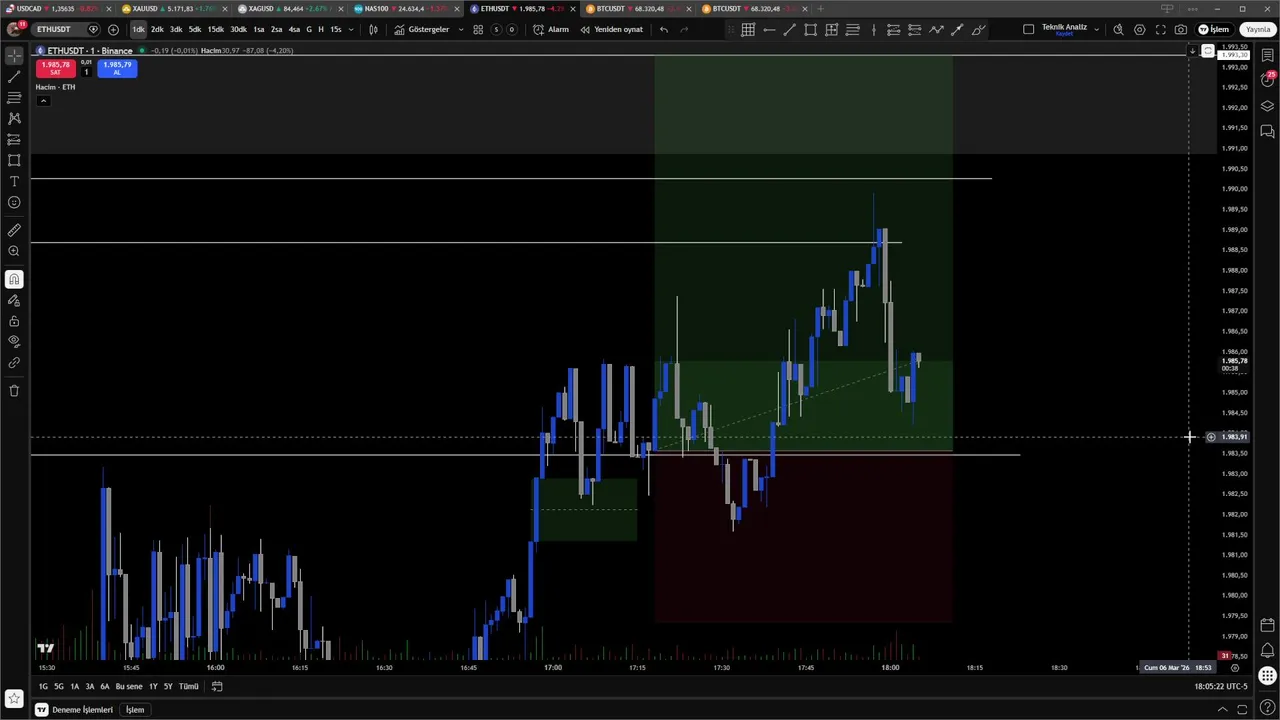Activate the zoom-in tool
This screenshot has width=1280, height=720.
point(14,251)
